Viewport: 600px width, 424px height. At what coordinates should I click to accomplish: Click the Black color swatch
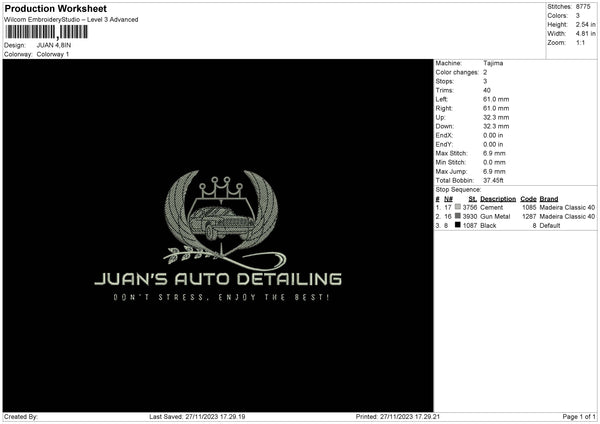click(x=458, y=225)
